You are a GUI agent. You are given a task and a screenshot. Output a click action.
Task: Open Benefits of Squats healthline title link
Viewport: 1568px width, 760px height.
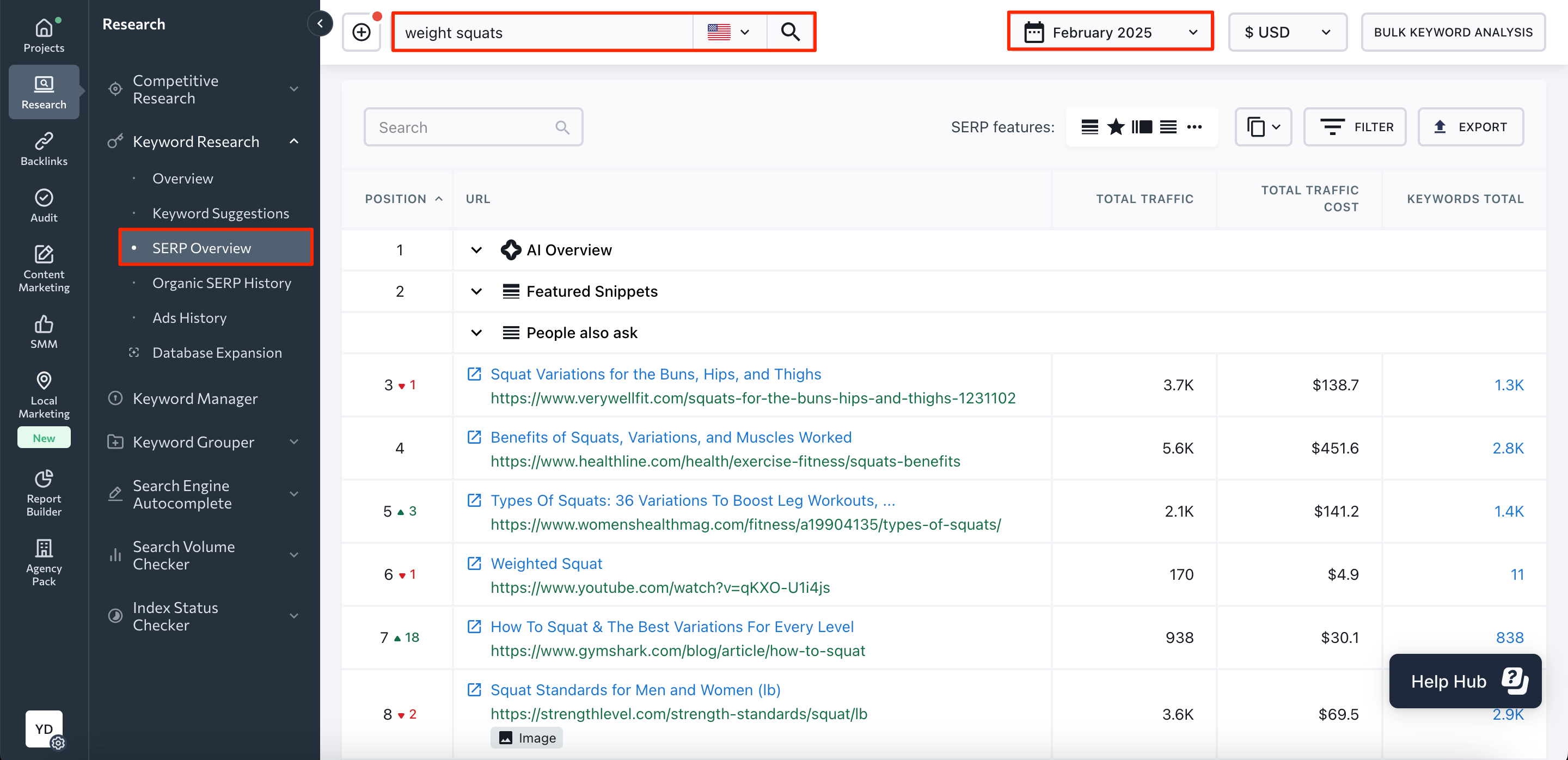(x=671, y=437)
